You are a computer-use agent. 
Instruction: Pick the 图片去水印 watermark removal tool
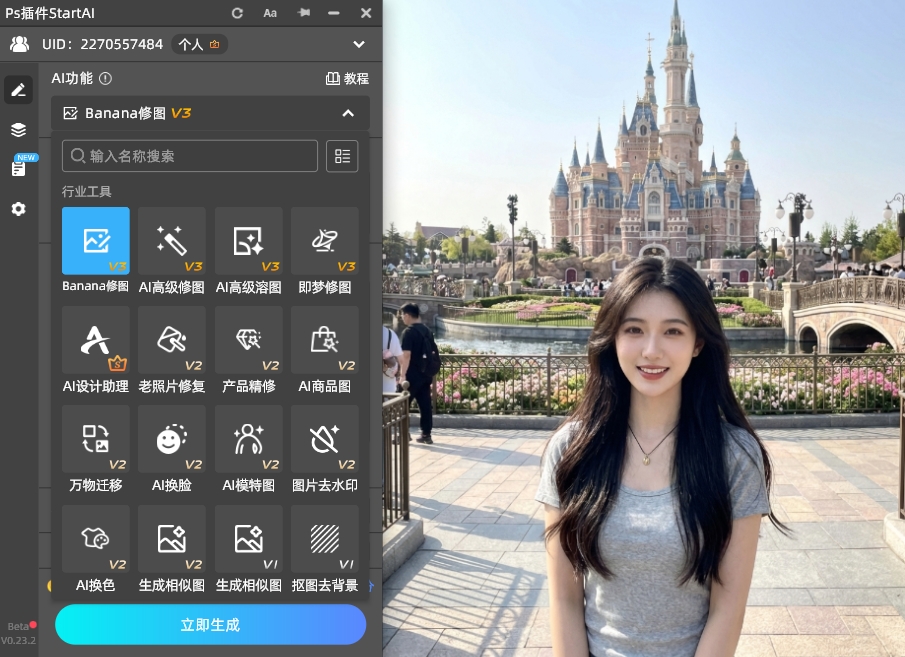tap(324, 439)
